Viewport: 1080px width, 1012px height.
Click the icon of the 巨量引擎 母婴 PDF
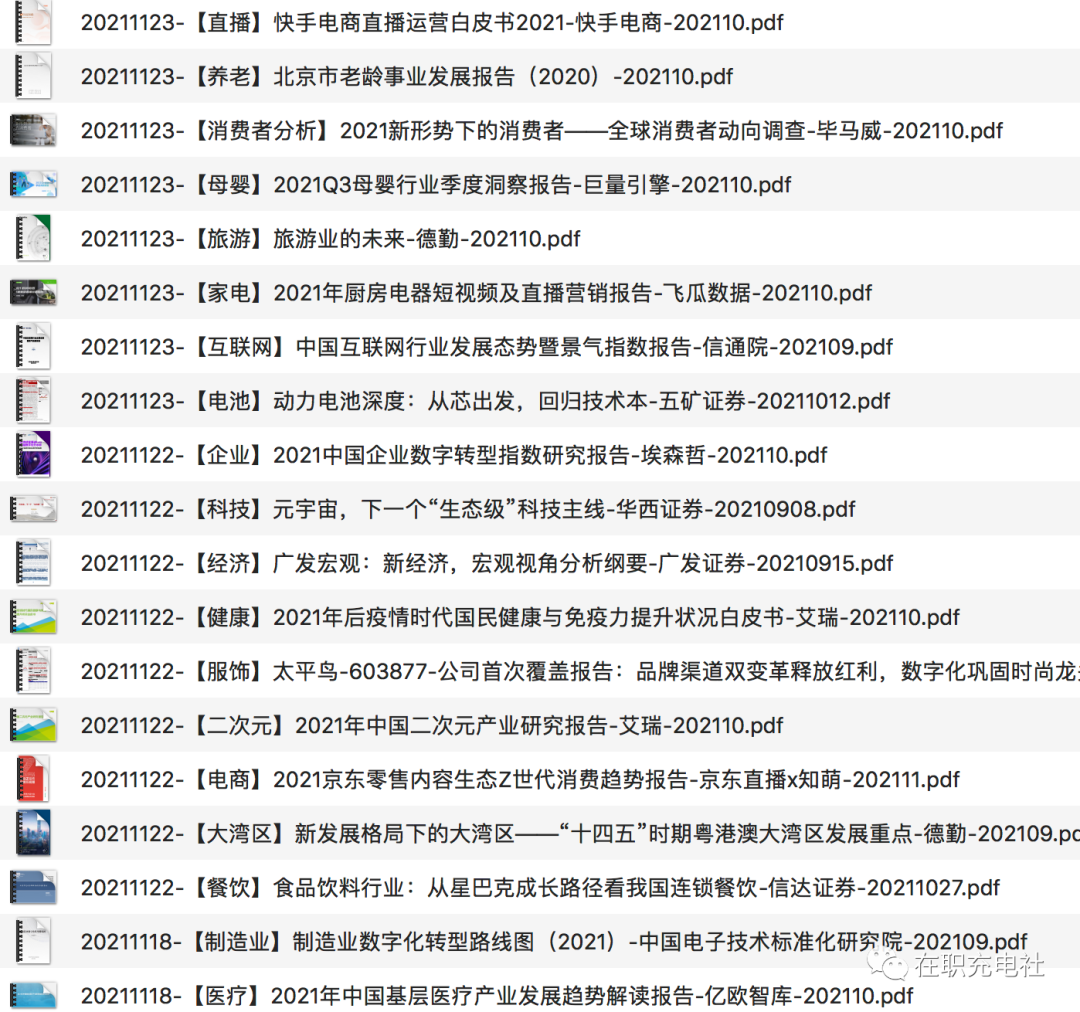(33, 184)
